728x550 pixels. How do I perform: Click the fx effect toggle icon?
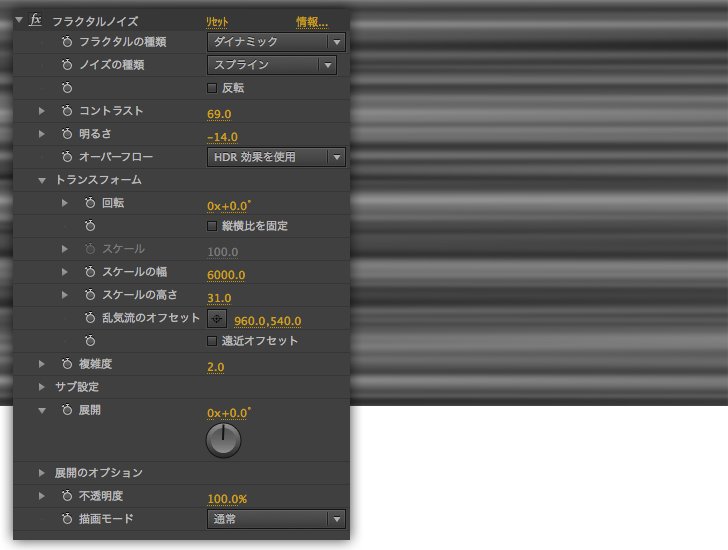36,20
